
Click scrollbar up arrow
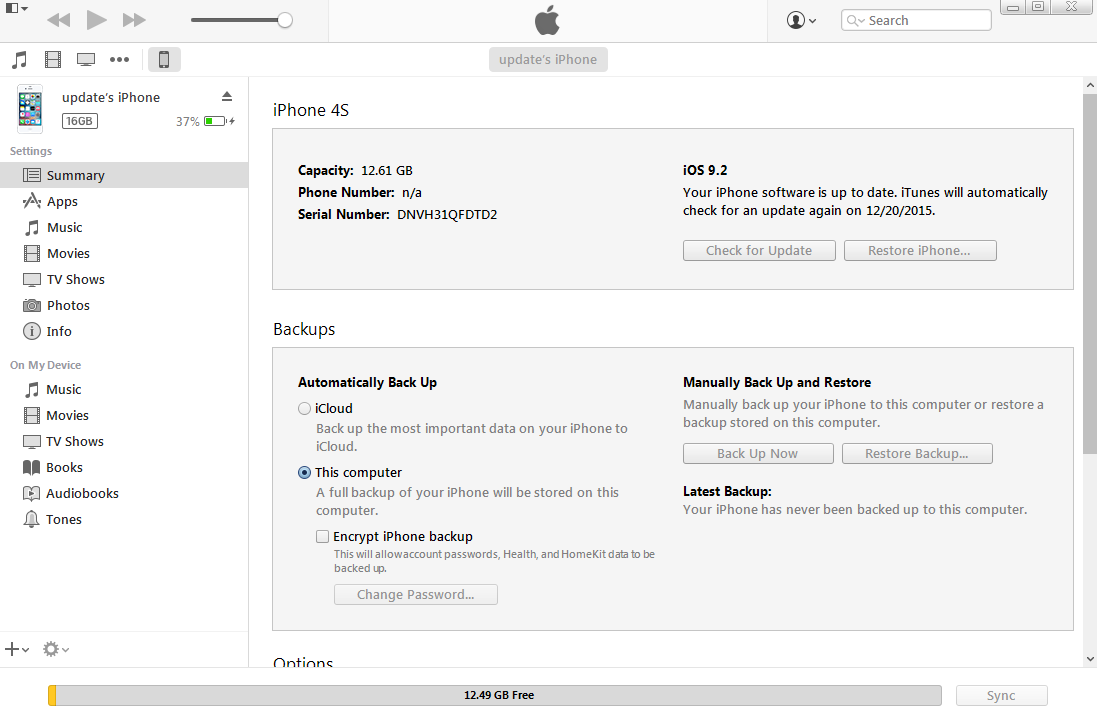pos(1090,85)
